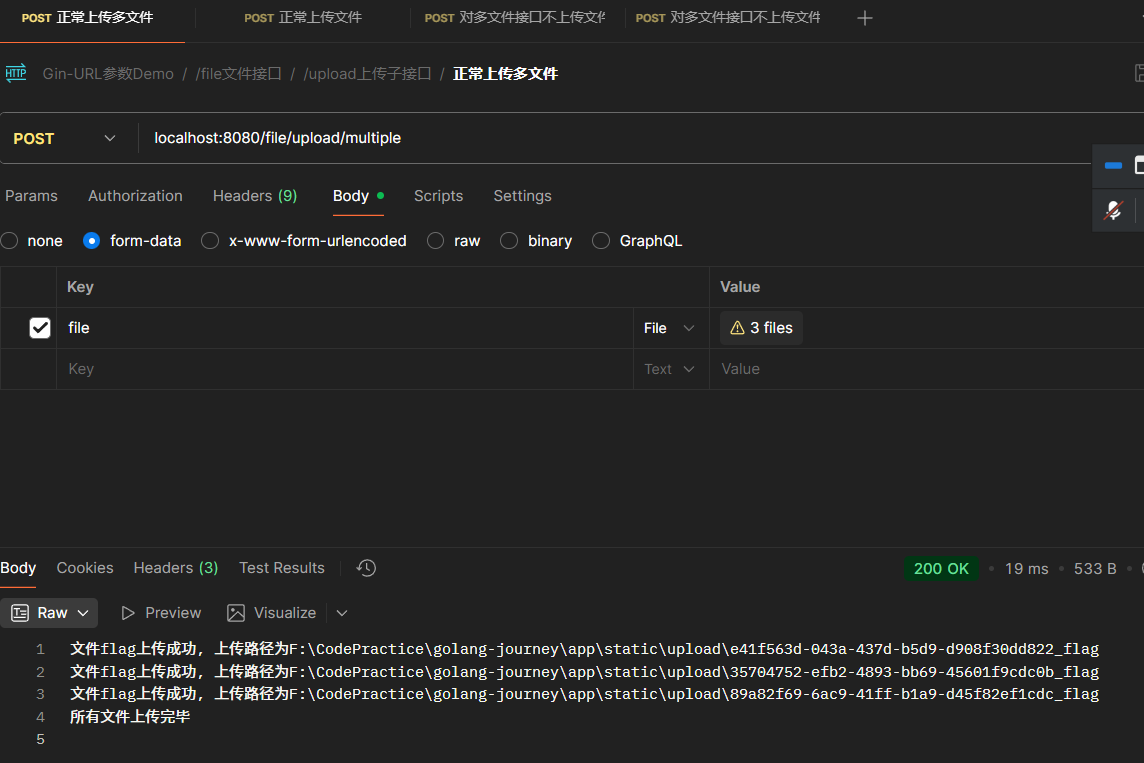Viewport: 1144px width, 763px height.
Task: Uncheck the file key row checkbox
Action: (x=40, y=328)
